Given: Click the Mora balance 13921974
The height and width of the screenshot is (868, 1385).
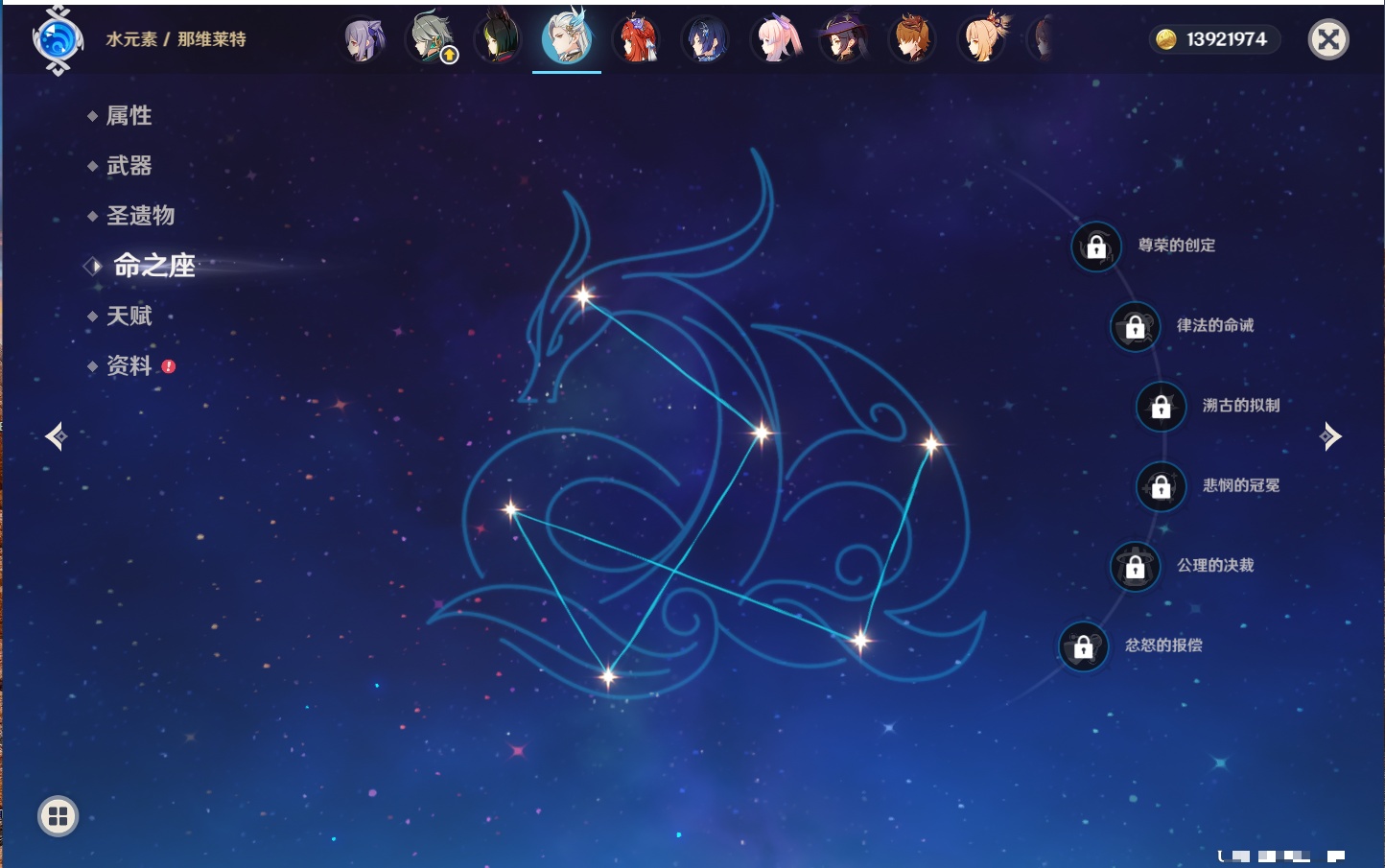Looking at the screenshot, I should click(x=1226, y=39).
